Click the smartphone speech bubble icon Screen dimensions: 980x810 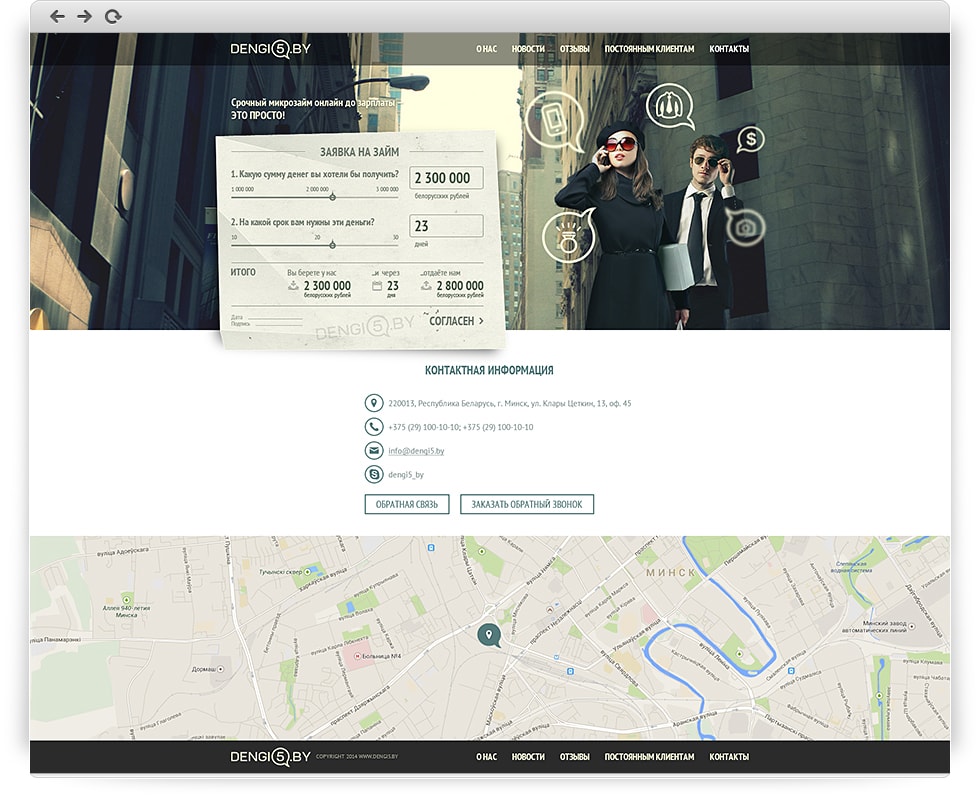pos(553,119)
